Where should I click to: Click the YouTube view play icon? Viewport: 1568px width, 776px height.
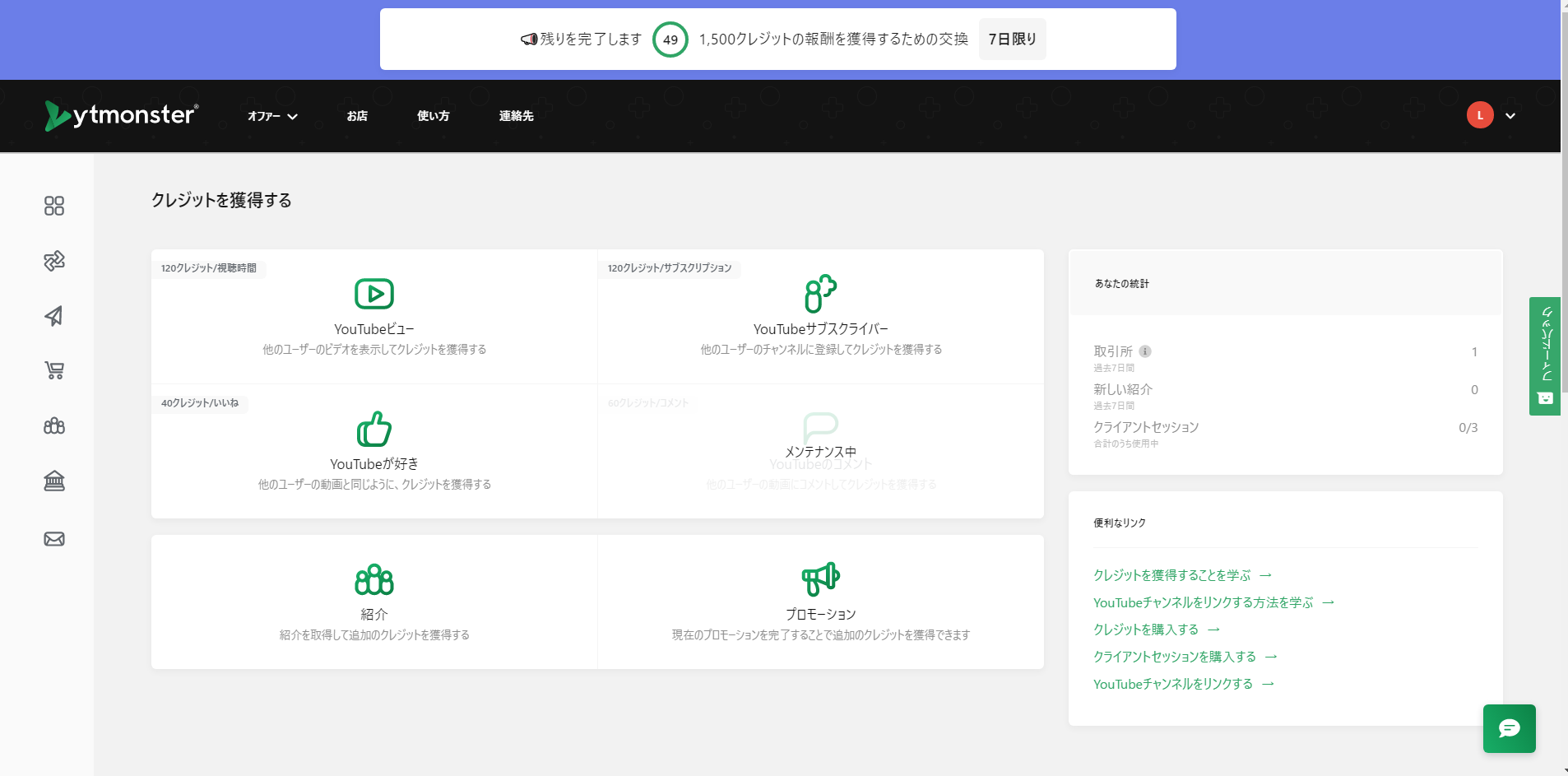pos(374,294)
